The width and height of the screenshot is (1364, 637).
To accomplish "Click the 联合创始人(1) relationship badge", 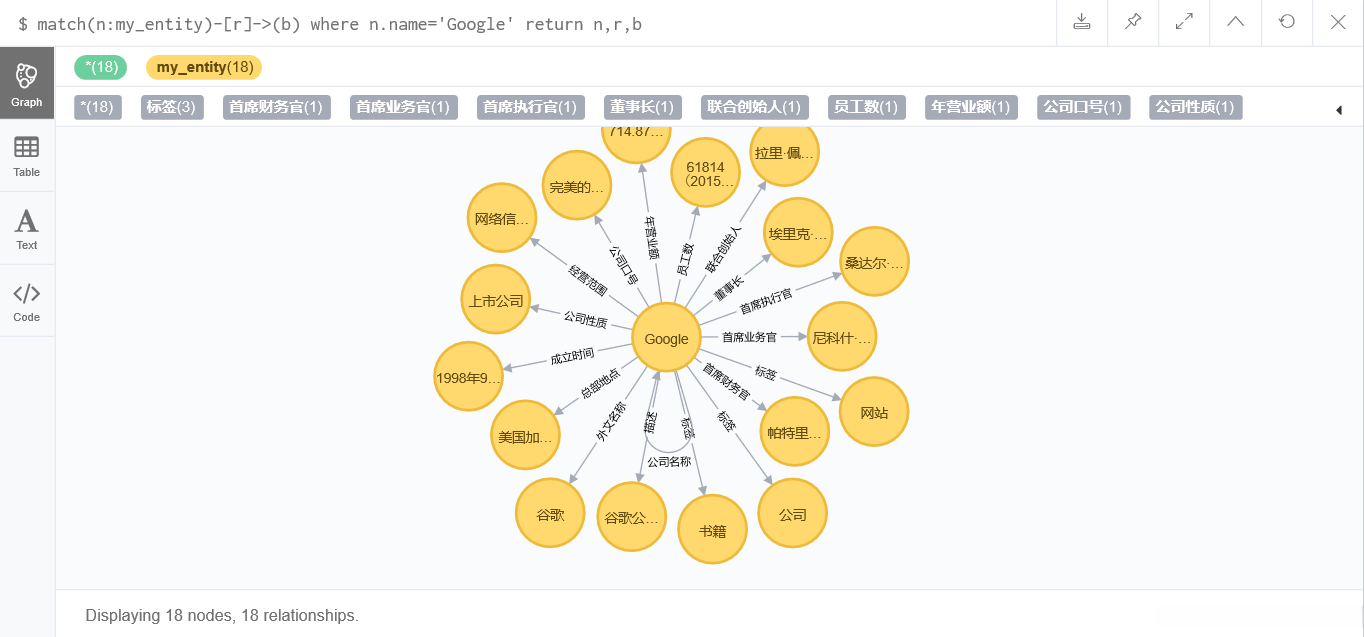I will click(x=754, y=107).
